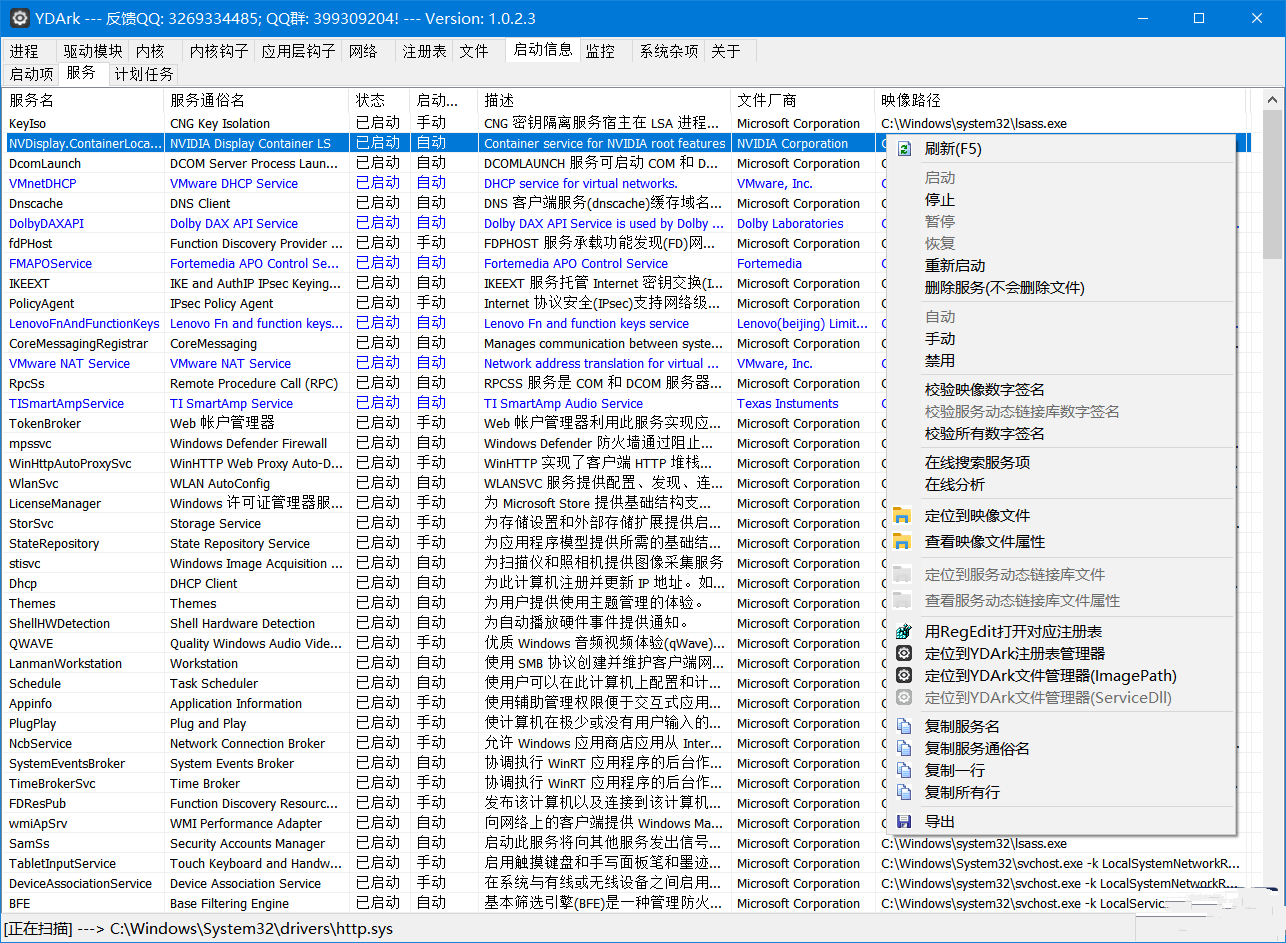Click the folder icon beside 定位到映像文件
1286x943 pixels.
(903, 516)
